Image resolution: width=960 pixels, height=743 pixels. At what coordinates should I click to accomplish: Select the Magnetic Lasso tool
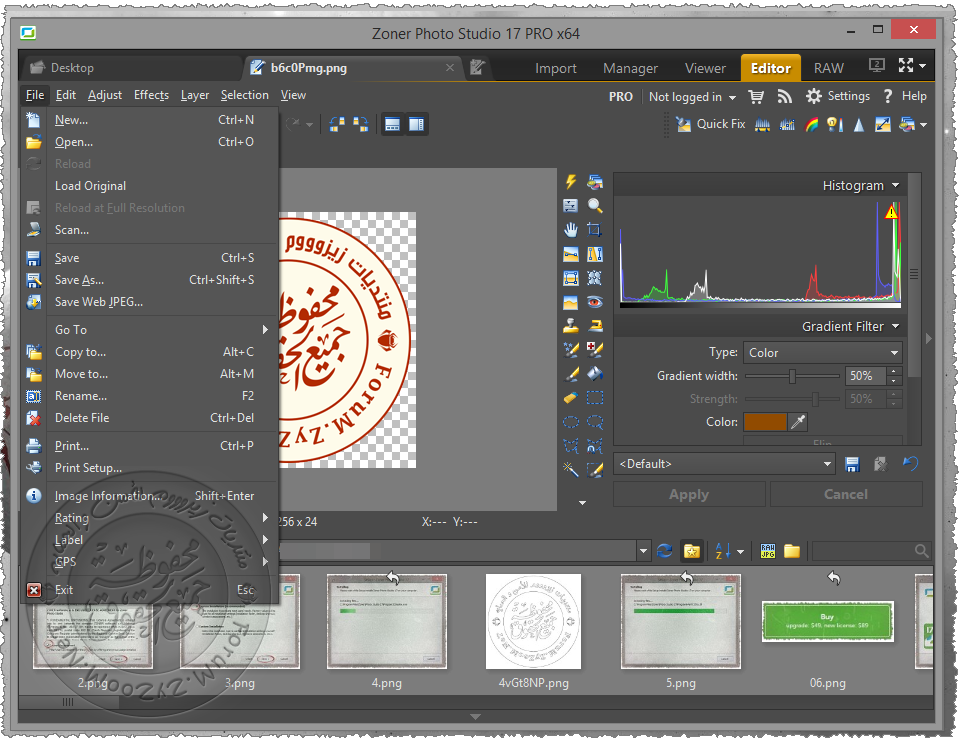(x=594, y=446)
